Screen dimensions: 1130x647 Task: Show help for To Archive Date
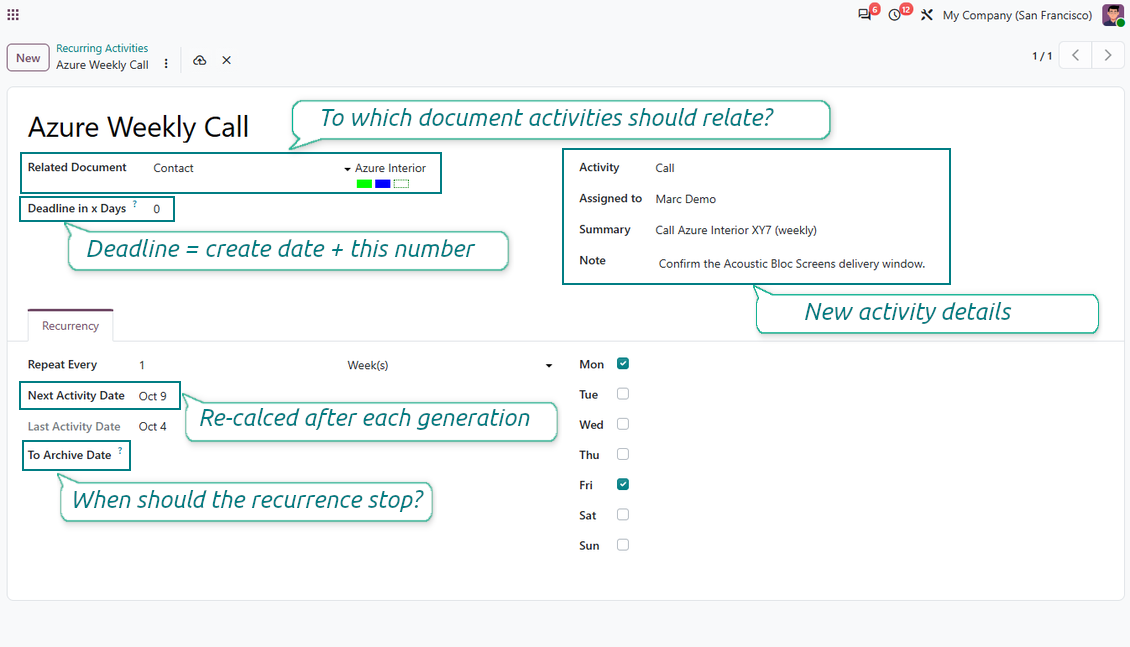[x=120, y=450]
